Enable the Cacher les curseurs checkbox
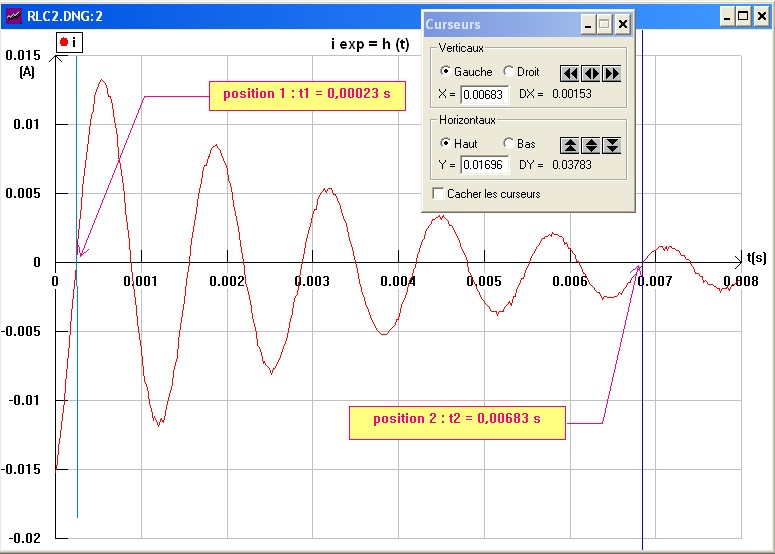 [438, 193]
